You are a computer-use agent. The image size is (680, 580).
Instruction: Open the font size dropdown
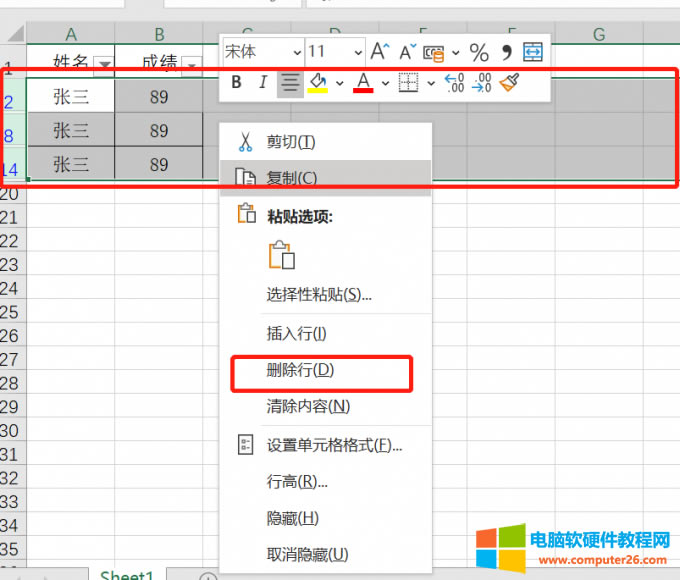coord(358,52)
